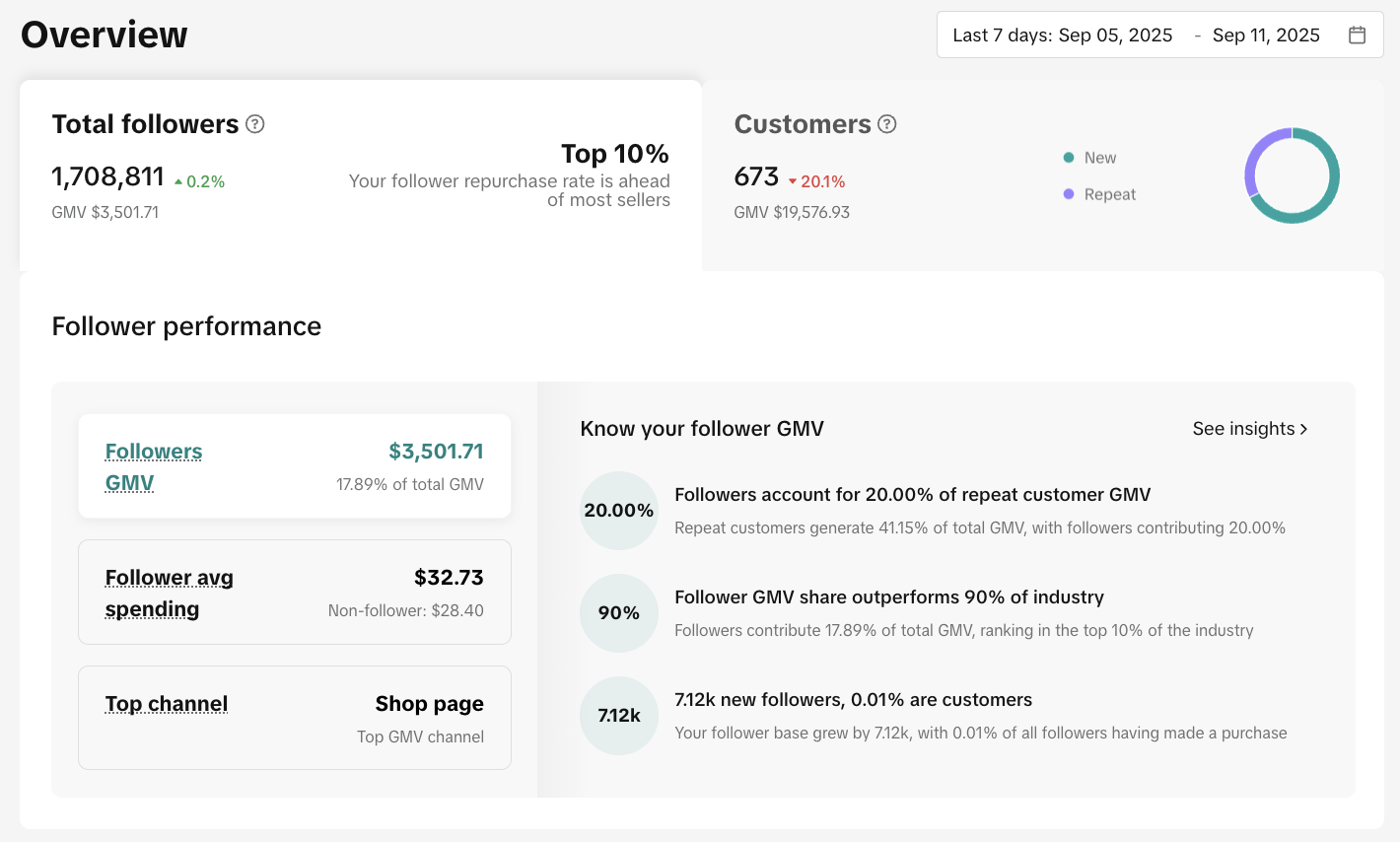This screenshot has height=842, width=1400.
Task: Toggle the Repeat legend item
Action: click(1099, 195)
